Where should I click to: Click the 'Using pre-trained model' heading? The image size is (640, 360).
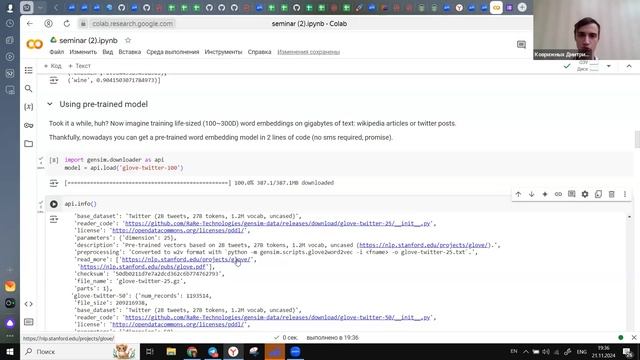pos(104,104)
